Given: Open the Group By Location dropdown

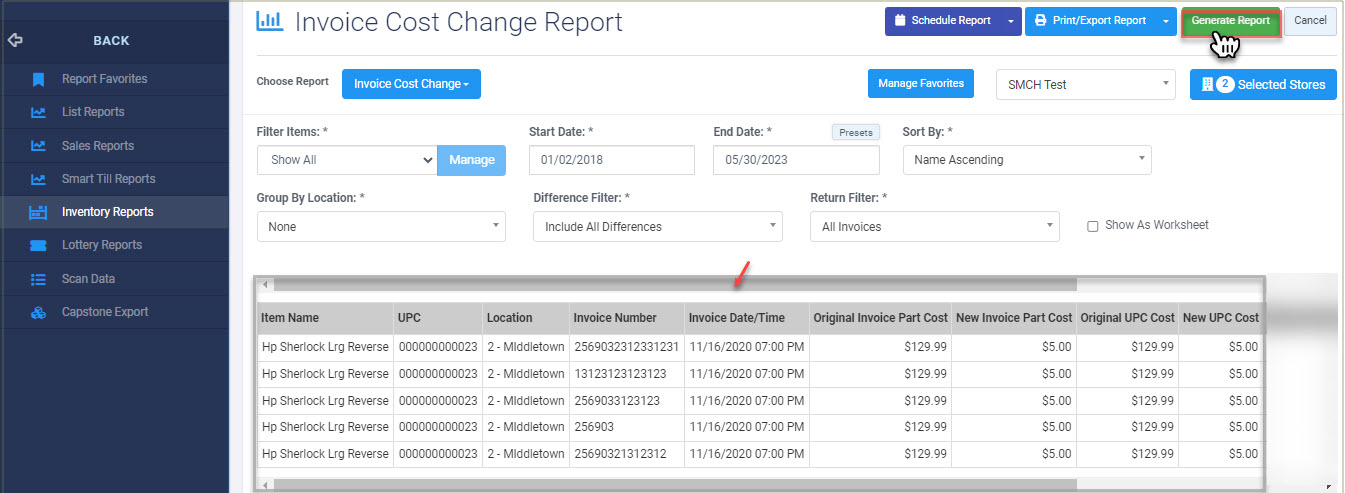Looking at the screenshot, I should [381, 227].
